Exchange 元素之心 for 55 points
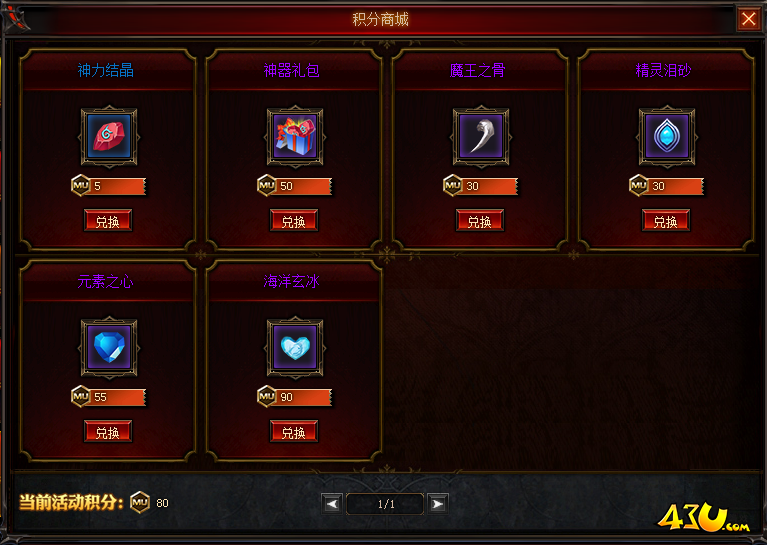 point(108,431)
